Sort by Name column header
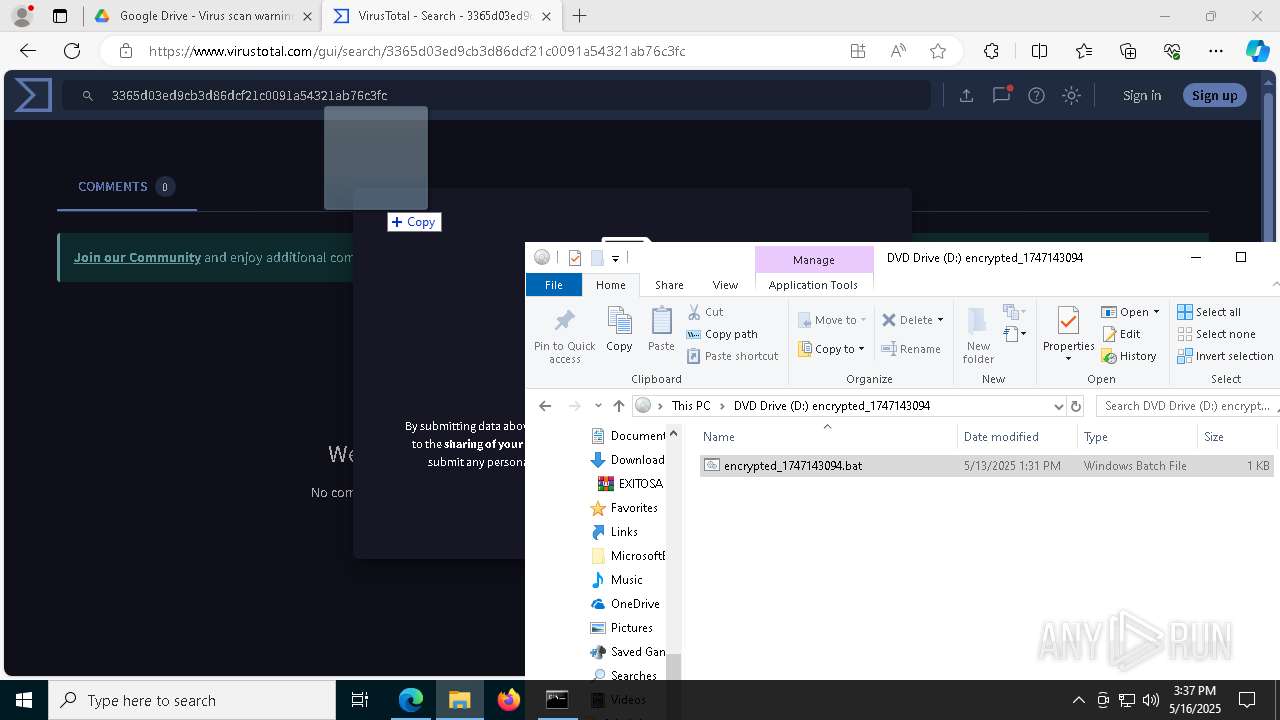Viewport: 1280px width, 720px height. [x=826, y=437]
